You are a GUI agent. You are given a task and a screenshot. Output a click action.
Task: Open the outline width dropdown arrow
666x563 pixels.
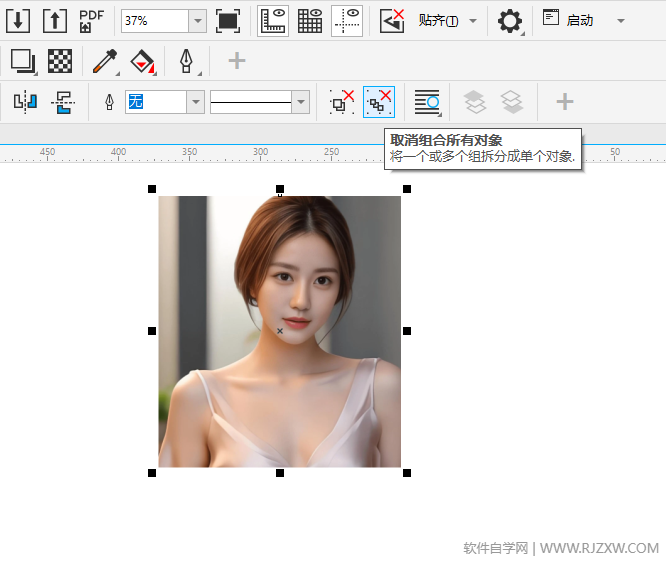196,102
